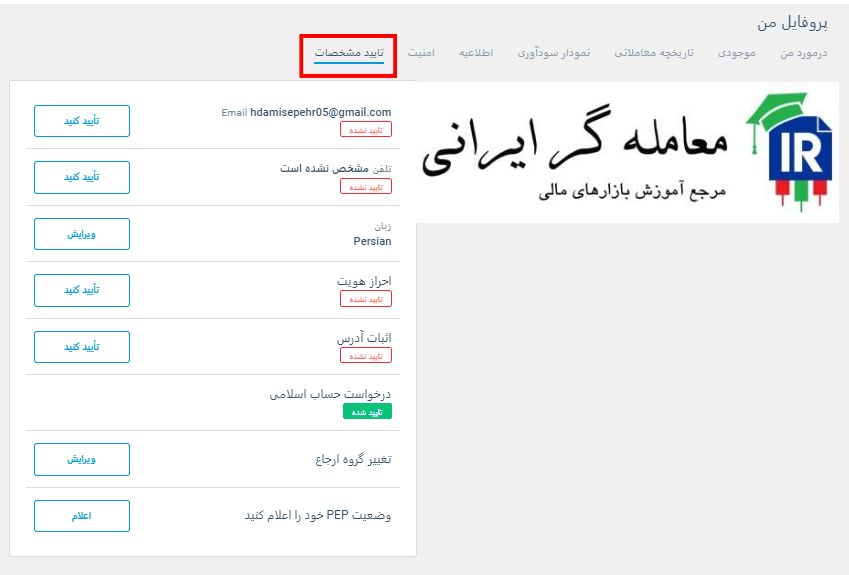Click the Persian language value

pyautogui.click(x=372, y=241)
